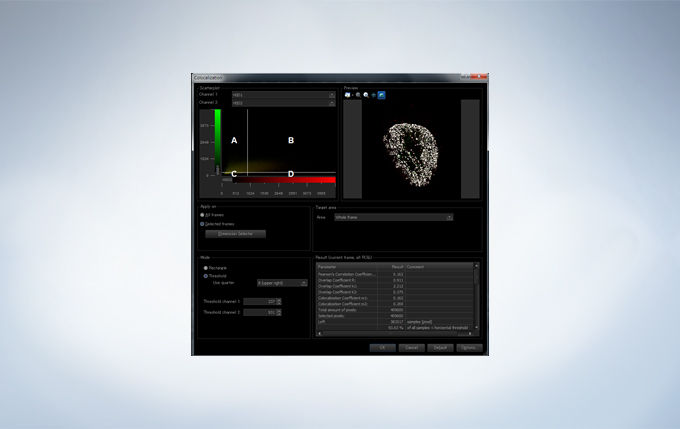680x429 pixels.
Task: Choose the Selected frames radio option
Action: point(203,224)
